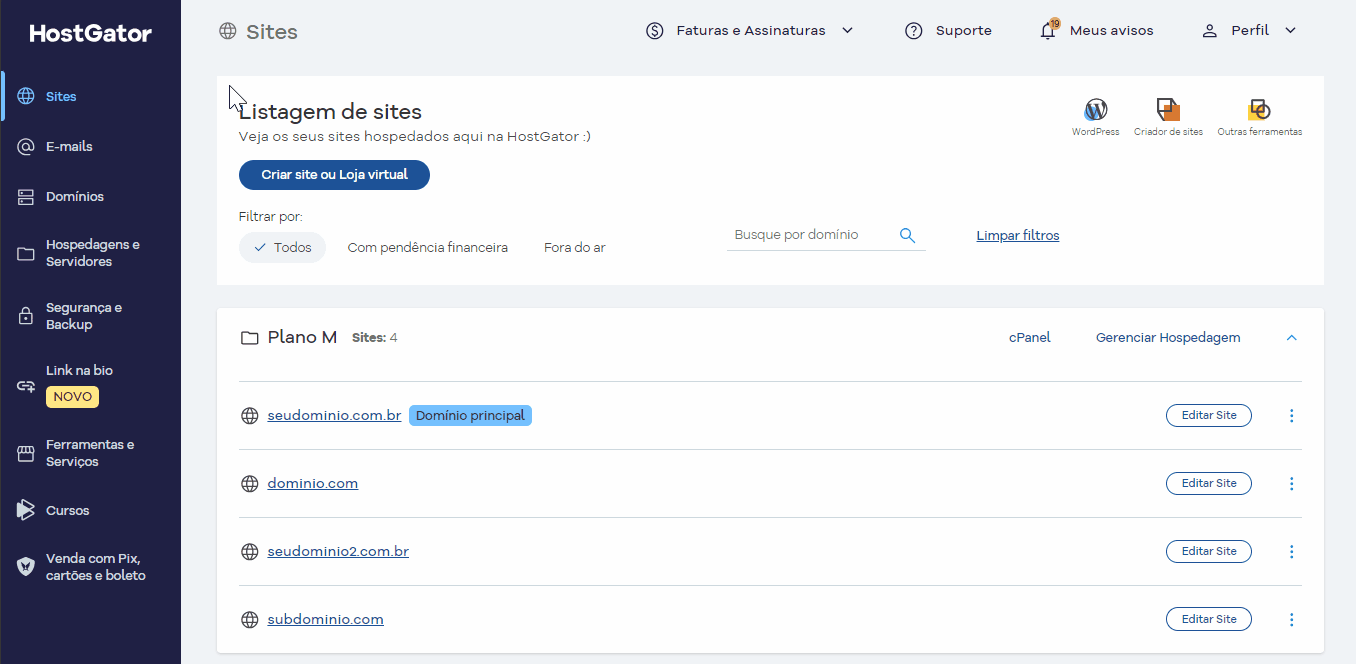The width and height of the screenshot is (1356, 664).
Task: Expand the Perfil dropdown arrow
Action: (1290, 31)
